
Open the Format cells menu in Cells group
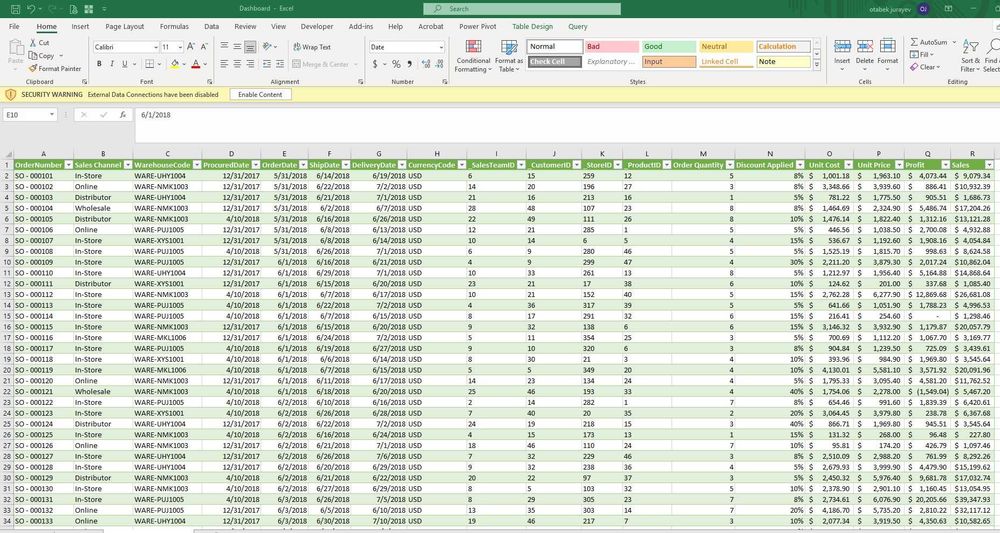pos(888,55)
